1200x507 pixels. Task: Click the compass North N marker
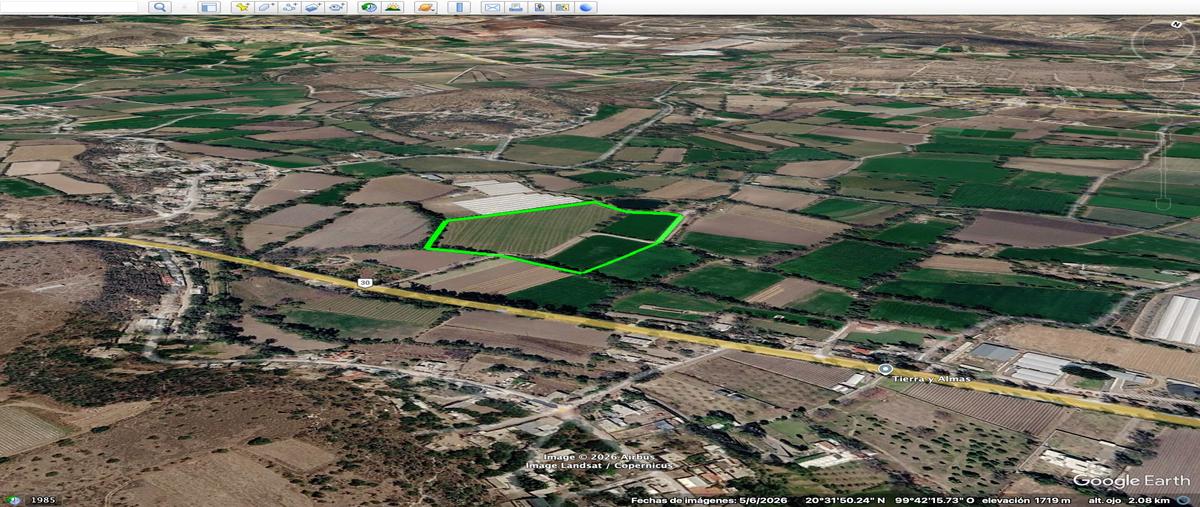pyautogui.click(x=1177, y=23)
